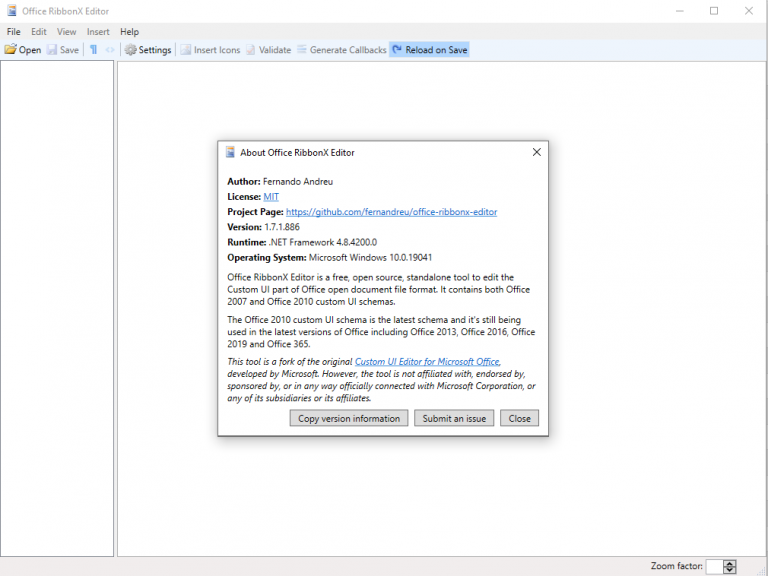The height and width of the screenshot is (576, 768).
Task: Click the Insert Icons toolbar icon
Action: 186,50
